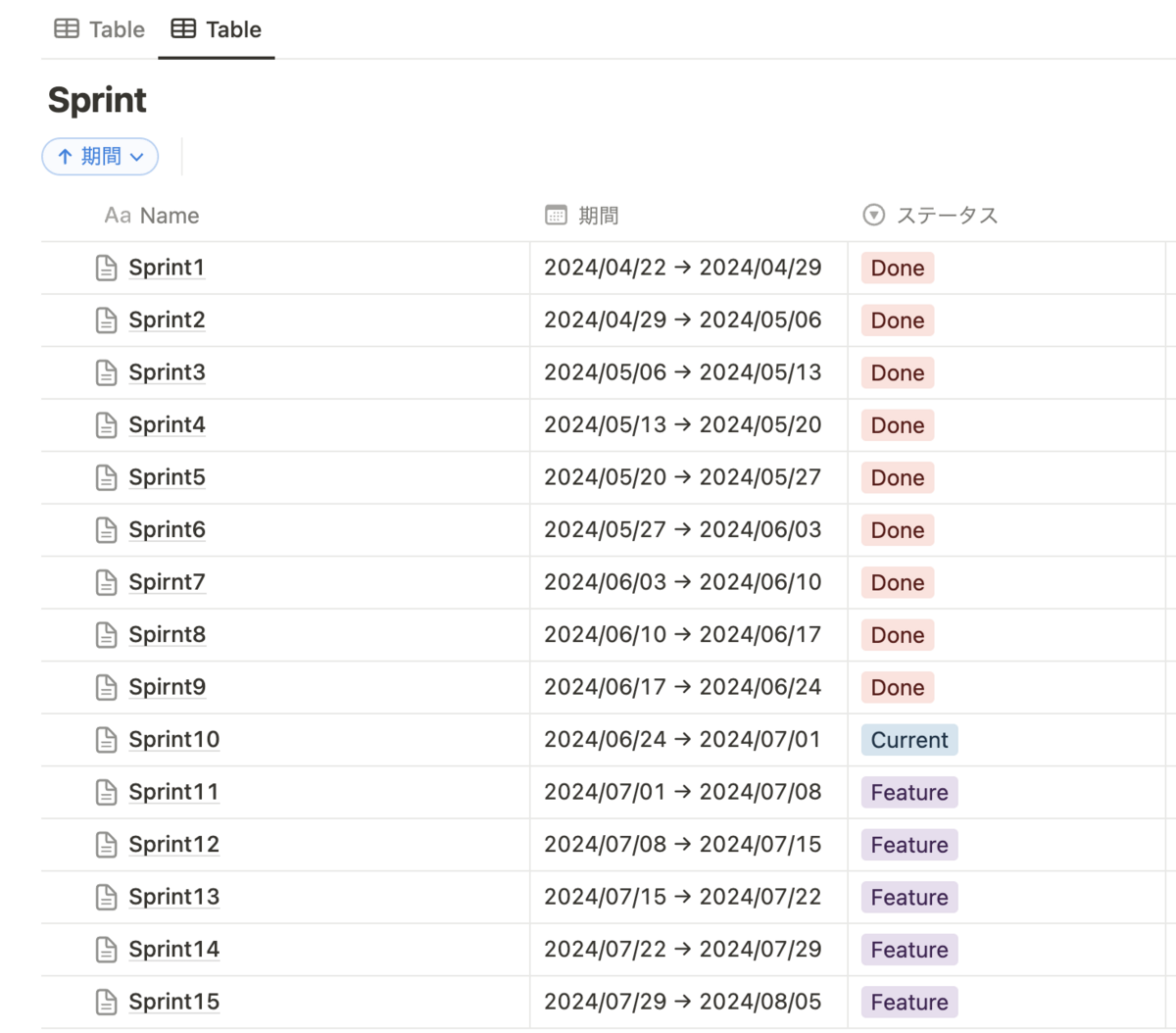This screenshot has height=1033, width=1176.
Task: Click the status icon in ステータス header
Action: pos(873,216)
